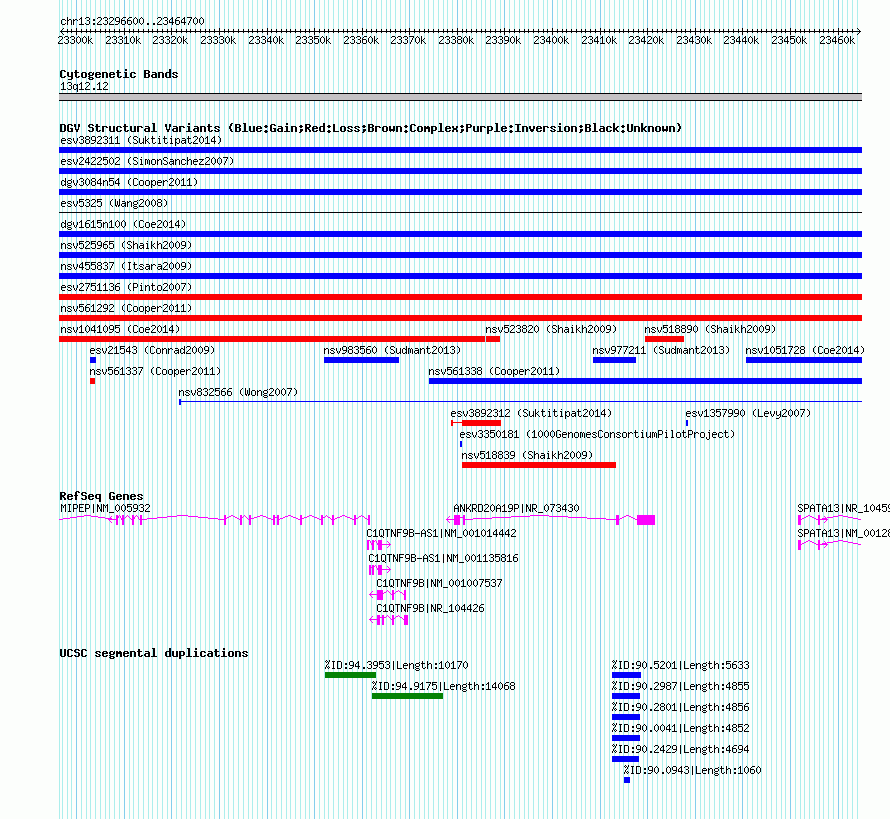Click the esv5325 (Wang2008) variant label
The width and height of the screenshot is (890, 819).
coord(114,203)
